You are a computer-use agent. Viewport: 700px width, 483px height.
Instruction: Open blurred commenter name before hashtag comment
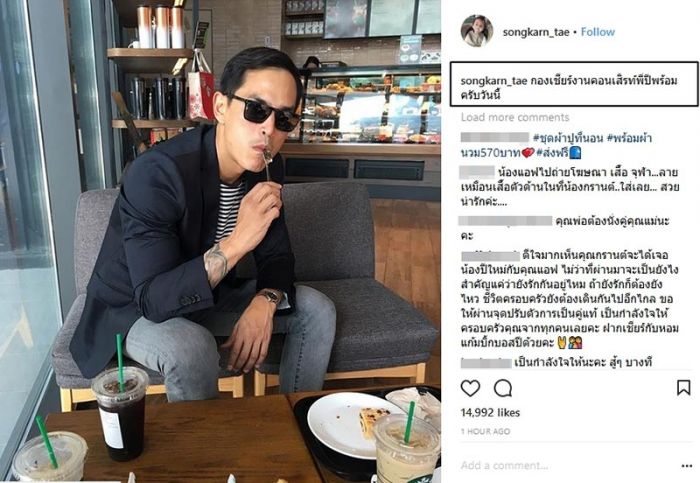tap(495, 137)
